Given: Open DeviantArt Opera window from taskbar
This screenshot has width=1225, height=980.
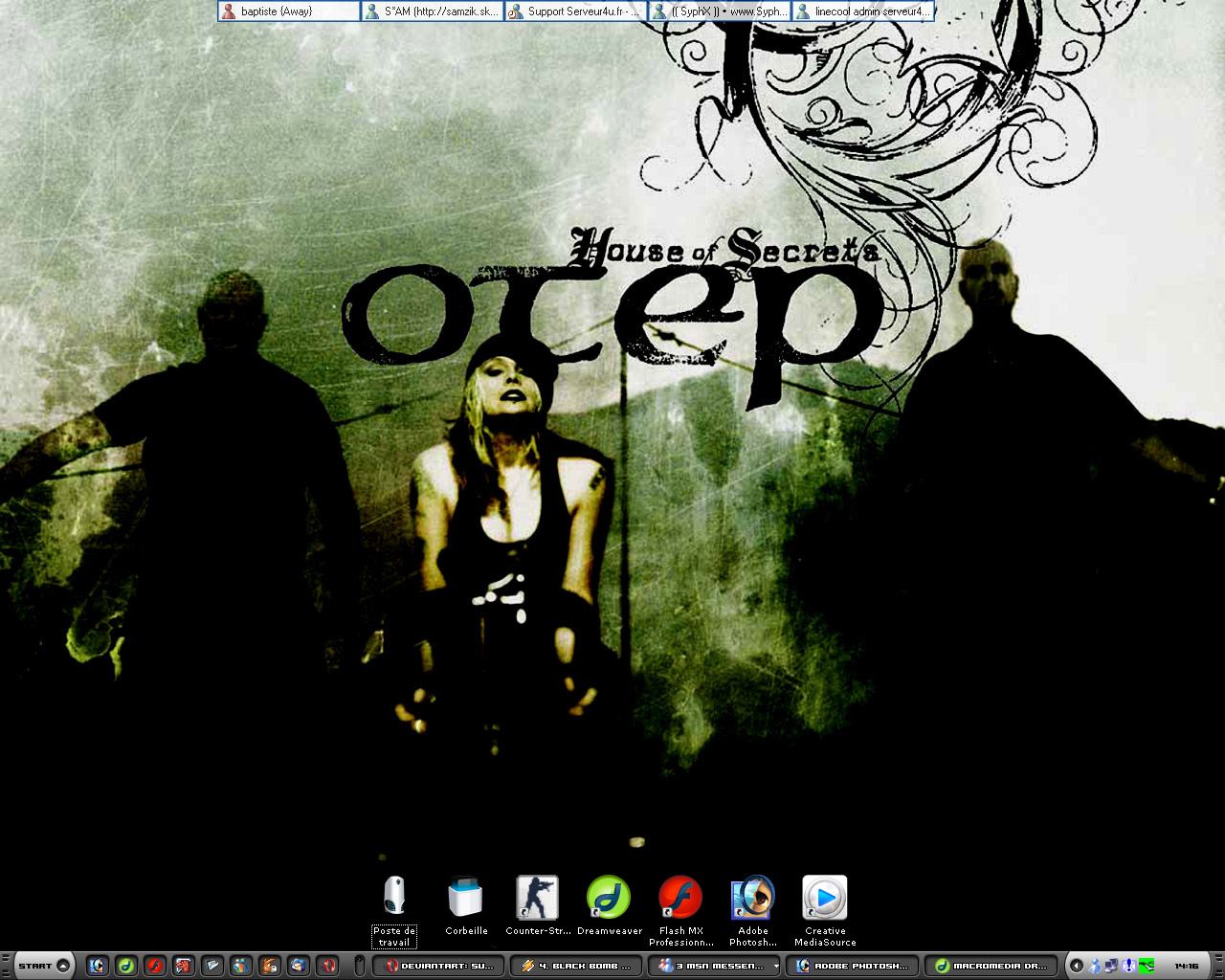Looking at the screenshot, I should tap(438, 966).
